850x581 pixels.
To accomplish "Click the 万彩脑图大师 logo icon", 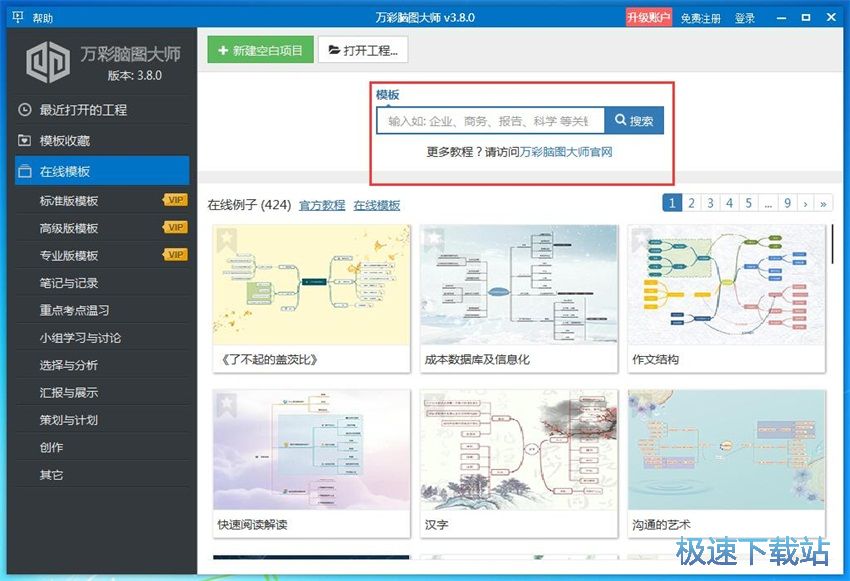I will point(48,61).
